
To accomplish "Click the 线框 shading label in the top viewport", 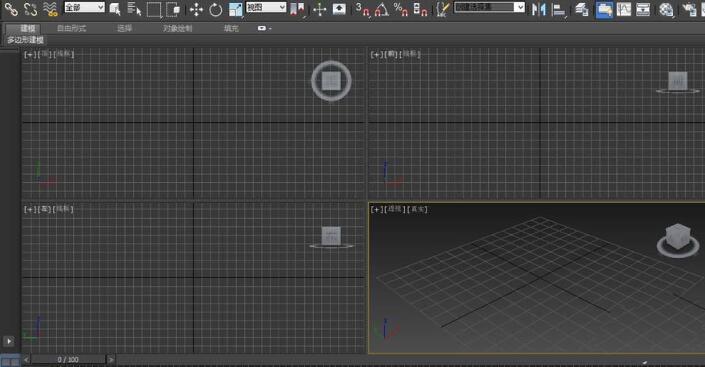I will (x=64, y=54).
